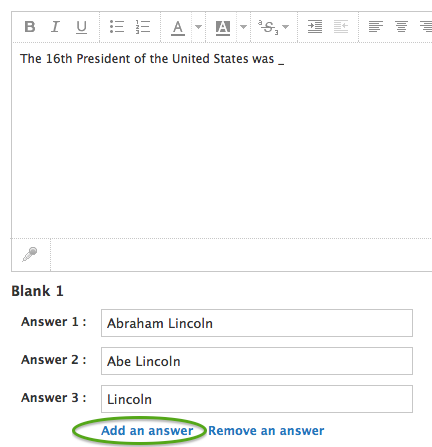
Task: Toggle bold formatting
Action: 30,27
